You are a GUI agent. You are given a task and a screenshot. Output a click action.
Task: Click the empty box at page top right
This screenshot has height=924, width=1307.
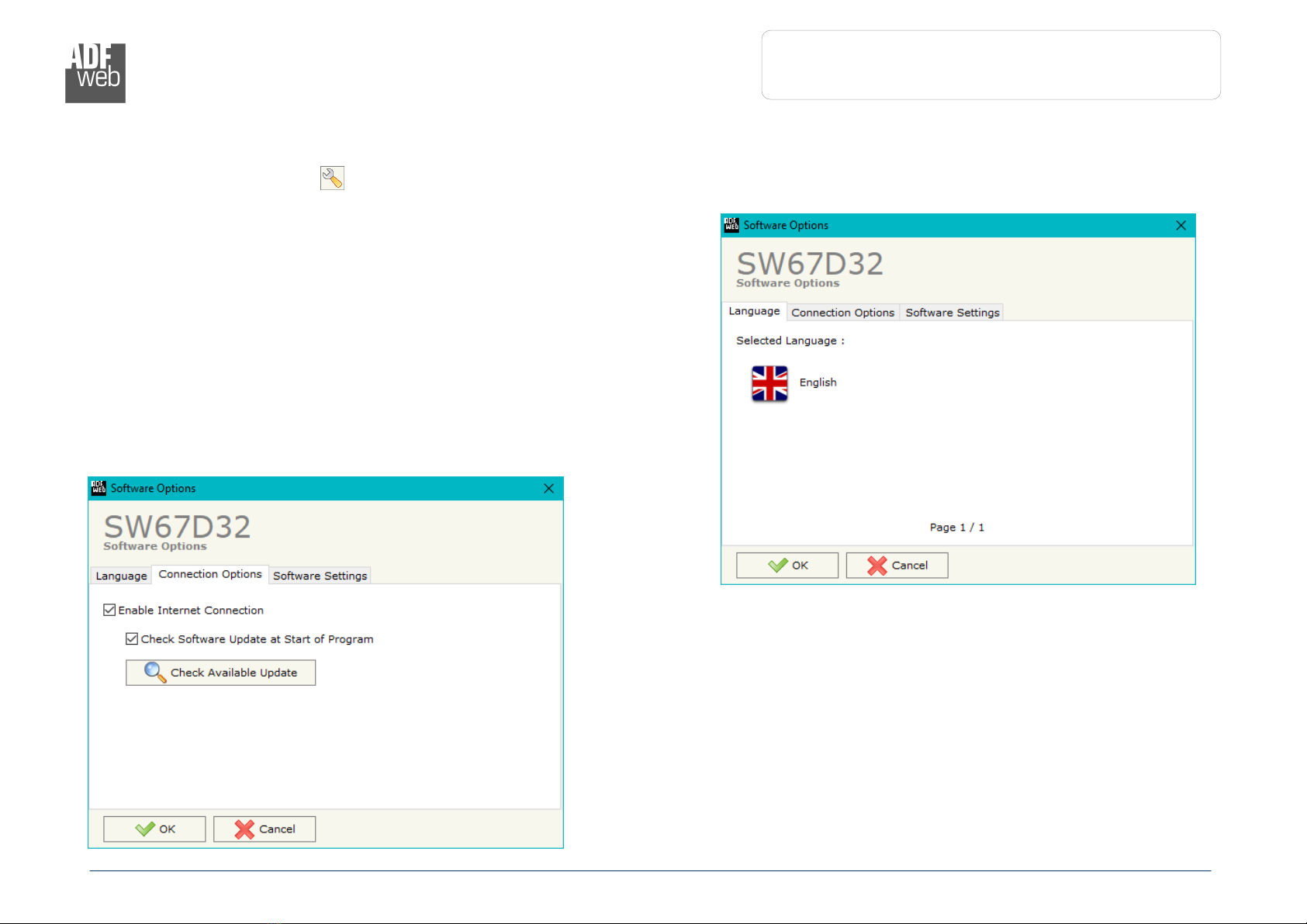coord(991,65)
